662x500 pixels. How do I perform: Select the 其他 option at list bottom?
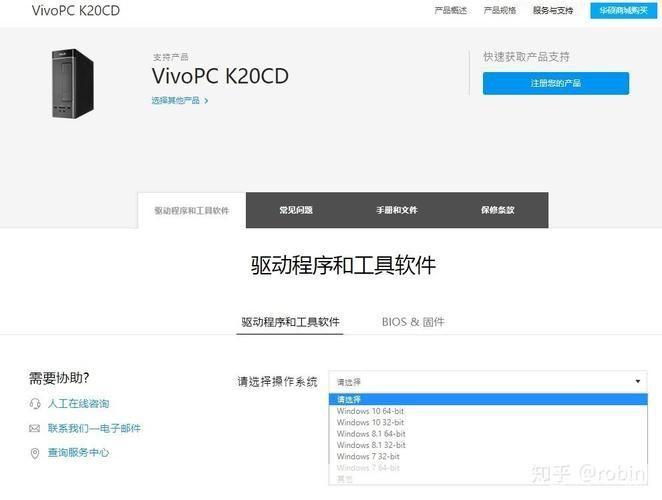(x=488, y=479)
